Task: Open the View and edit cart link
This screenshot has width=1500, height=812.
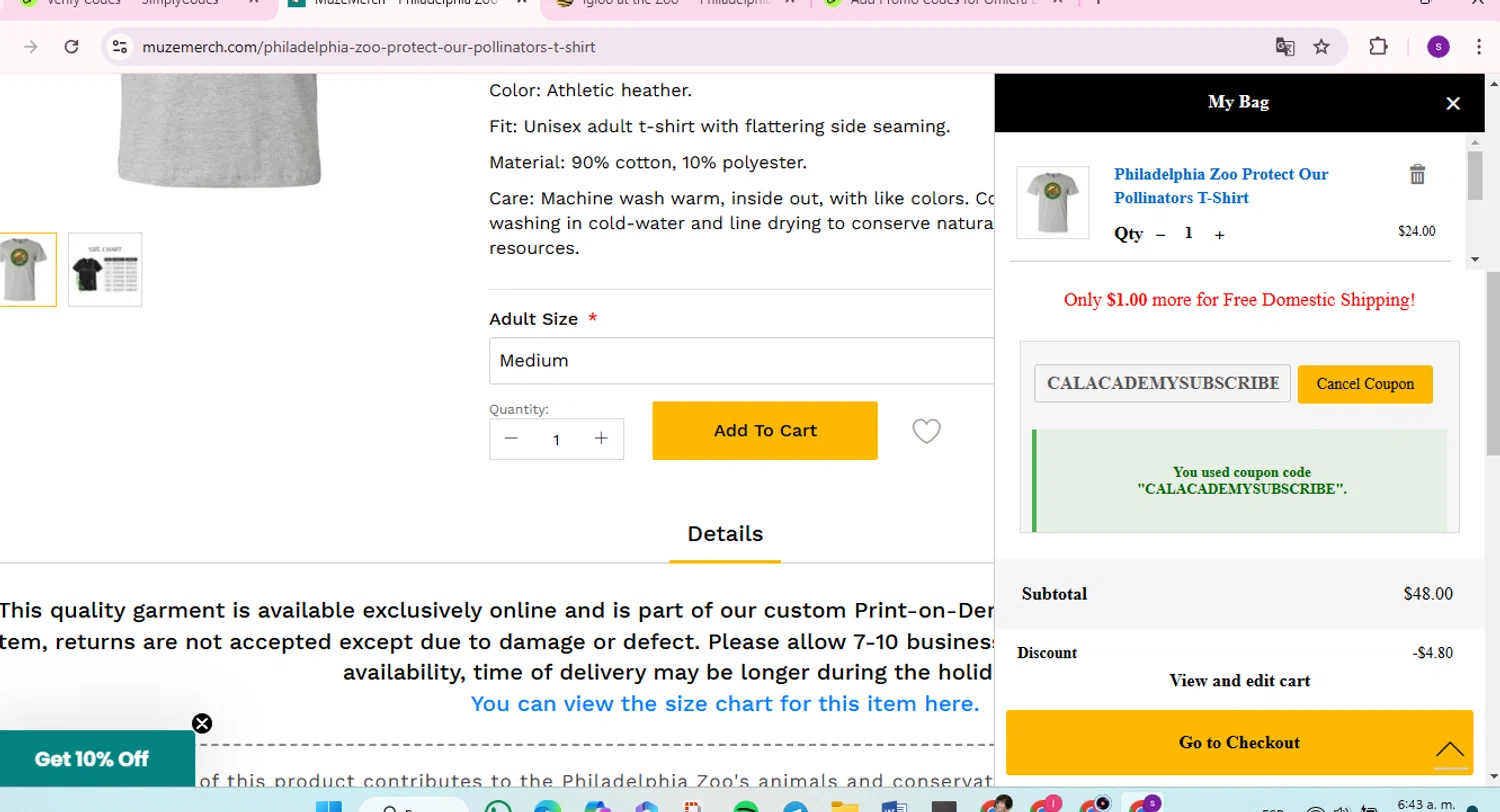Action: click(1239, 681)
